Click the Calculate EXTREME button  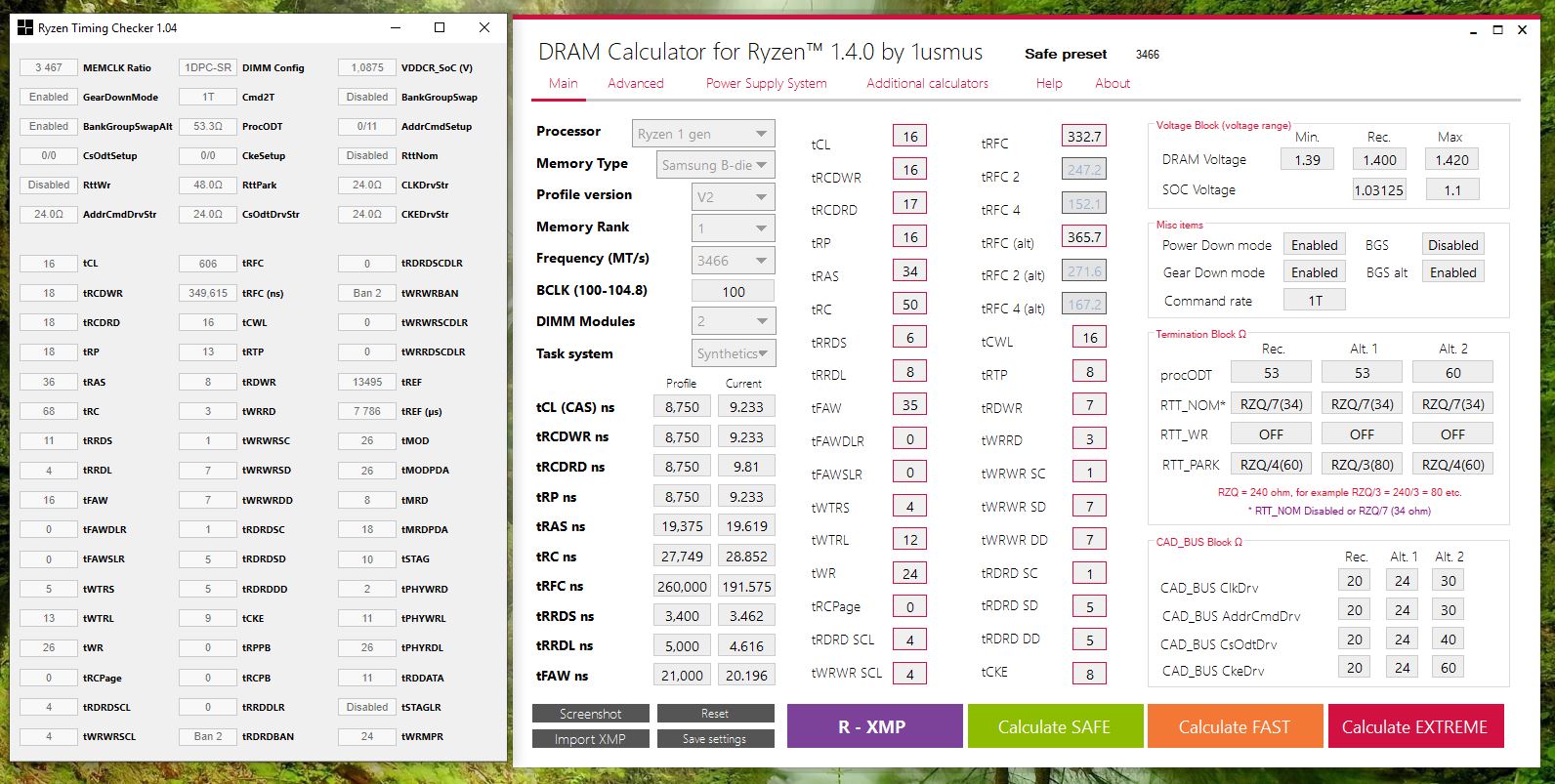[x=1414, y=727]
